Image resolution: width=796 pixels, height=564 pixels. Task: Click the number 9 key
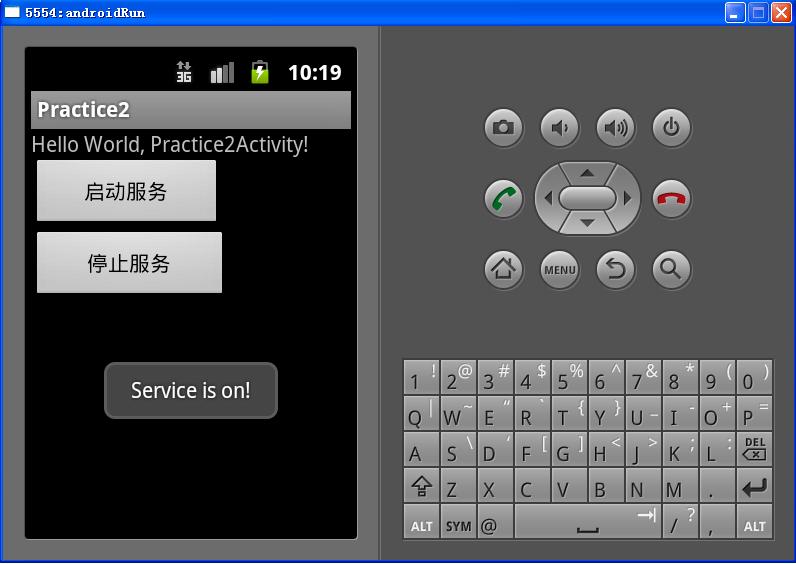click(717, 377)
